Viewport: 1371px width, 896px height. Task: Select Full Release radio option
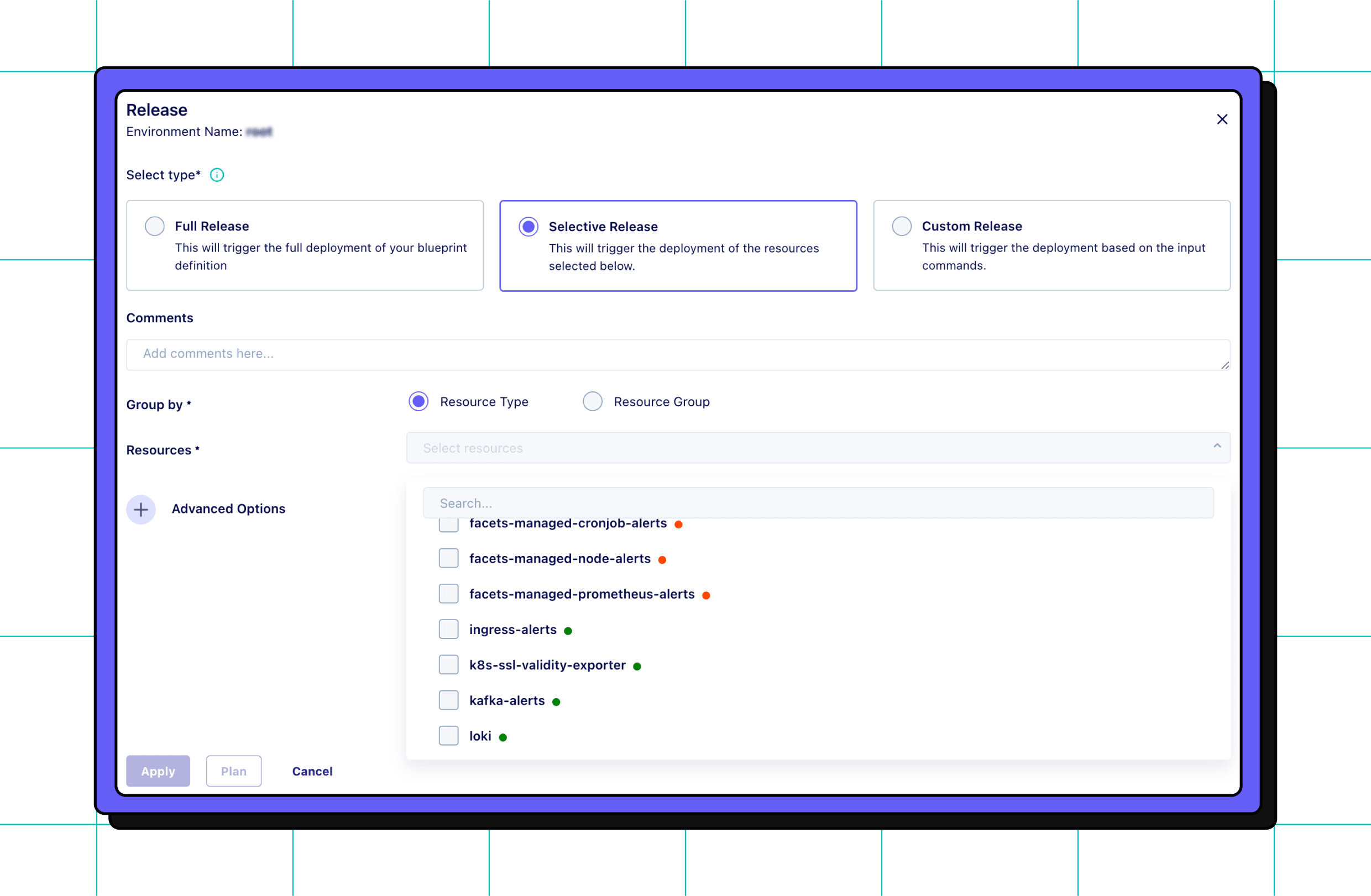pos(154,226)
